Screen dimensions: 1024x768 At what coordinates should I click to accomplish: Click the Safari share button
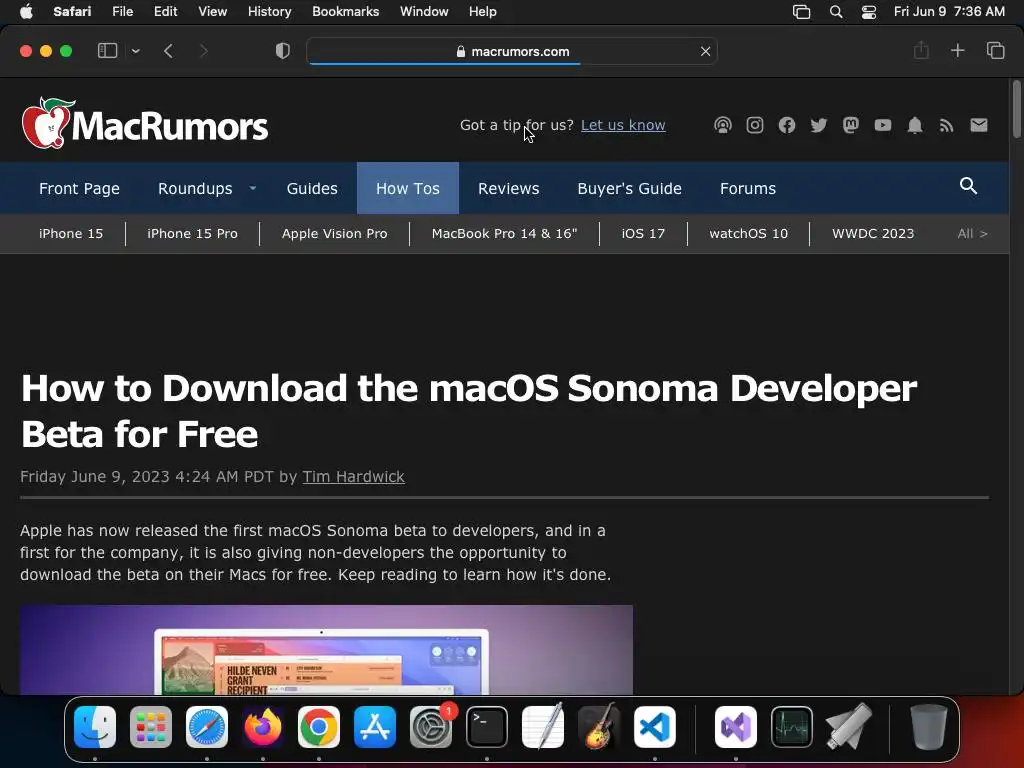[x=921, y=50]
